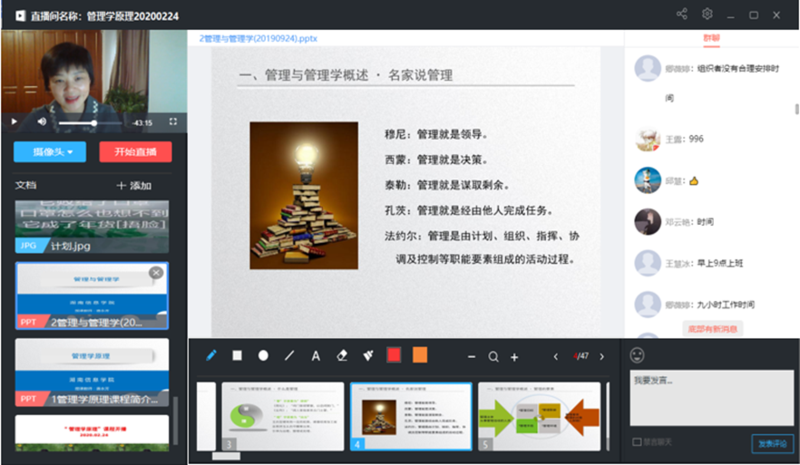This screenshot has width=800, height=465.
Task: Expand camera preview to fullscreen
Action: [173, 121]
